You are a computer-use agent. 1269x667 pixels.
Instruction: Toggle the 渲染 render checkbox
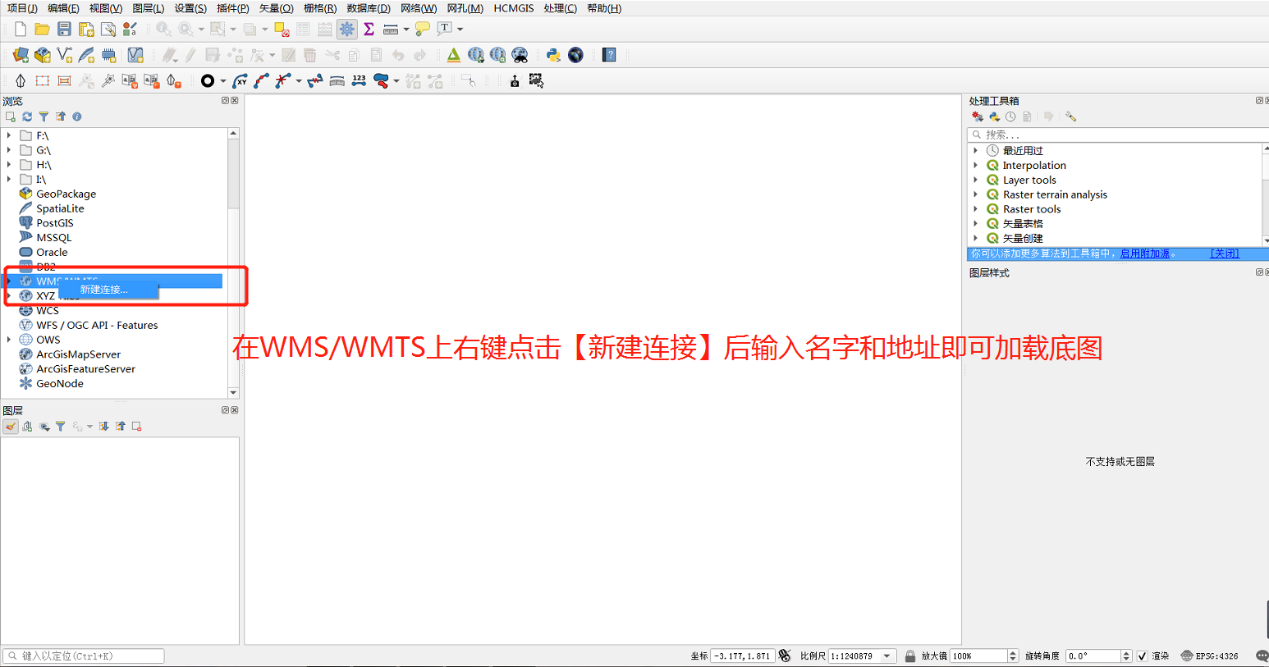1142,656
